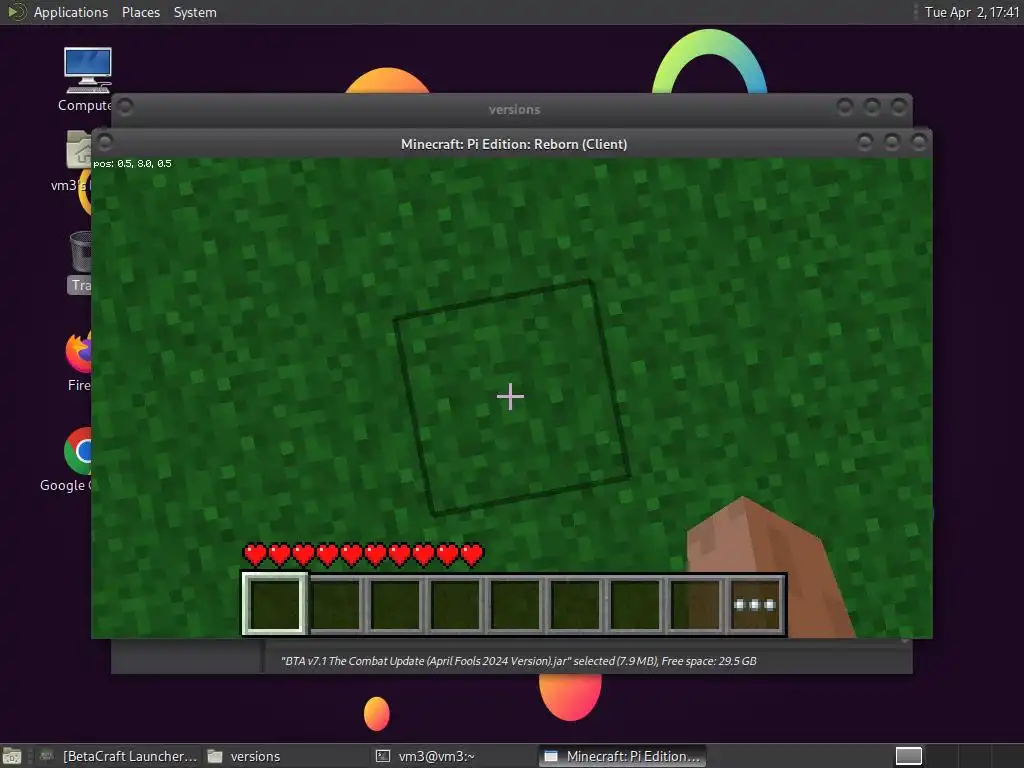1024x768 pixels.
Task: Select the second hotbar slot
Action: [336, 605]
